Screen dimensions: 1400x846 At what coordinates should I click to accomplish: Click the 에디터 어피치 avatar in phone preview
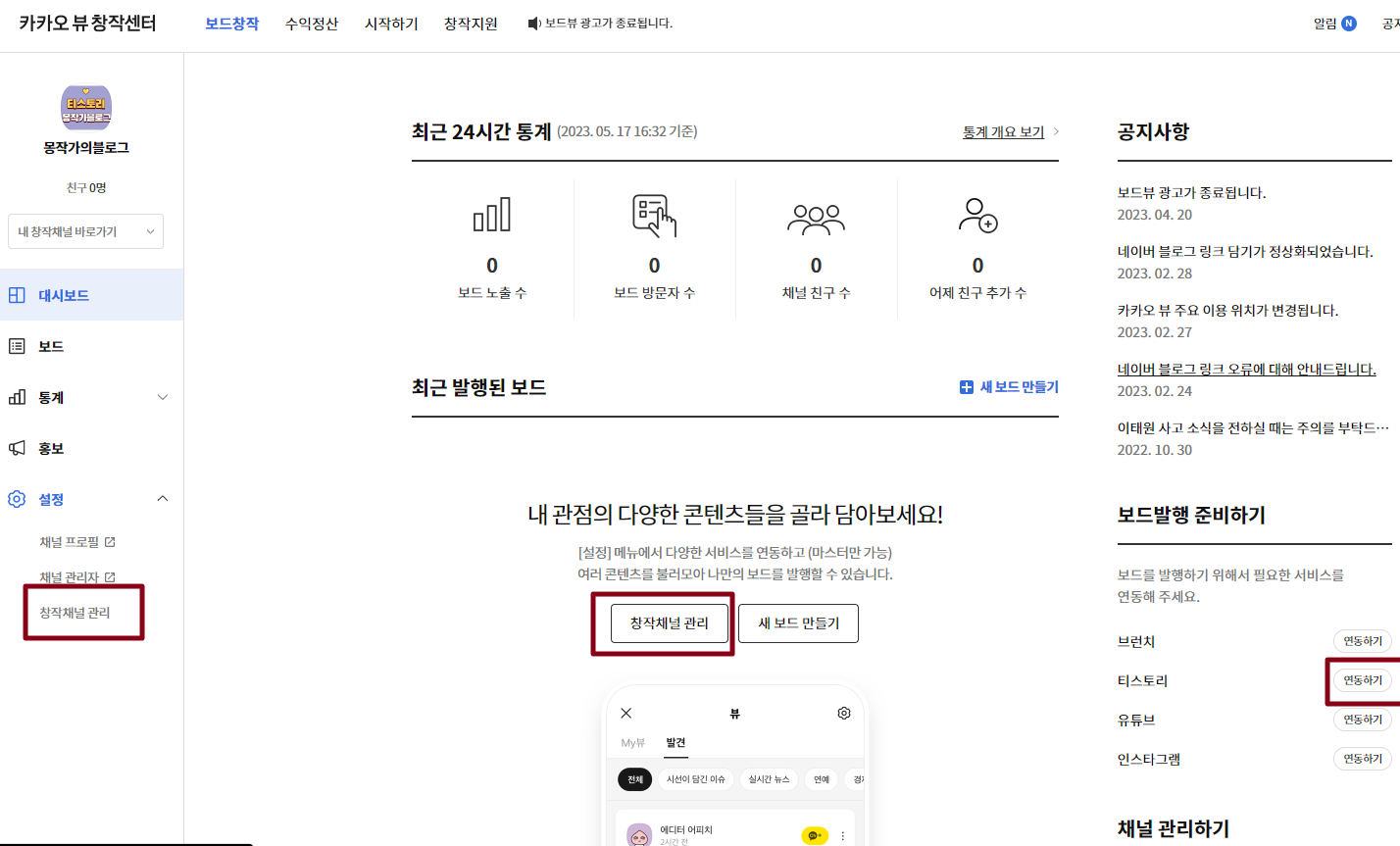pyautogui.click(x=639, y=835)
